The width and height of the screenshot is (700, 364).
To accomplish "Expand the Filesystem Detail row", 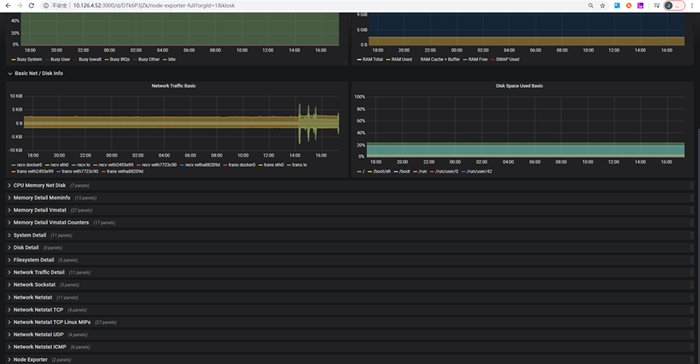I will tap(349, 260).
